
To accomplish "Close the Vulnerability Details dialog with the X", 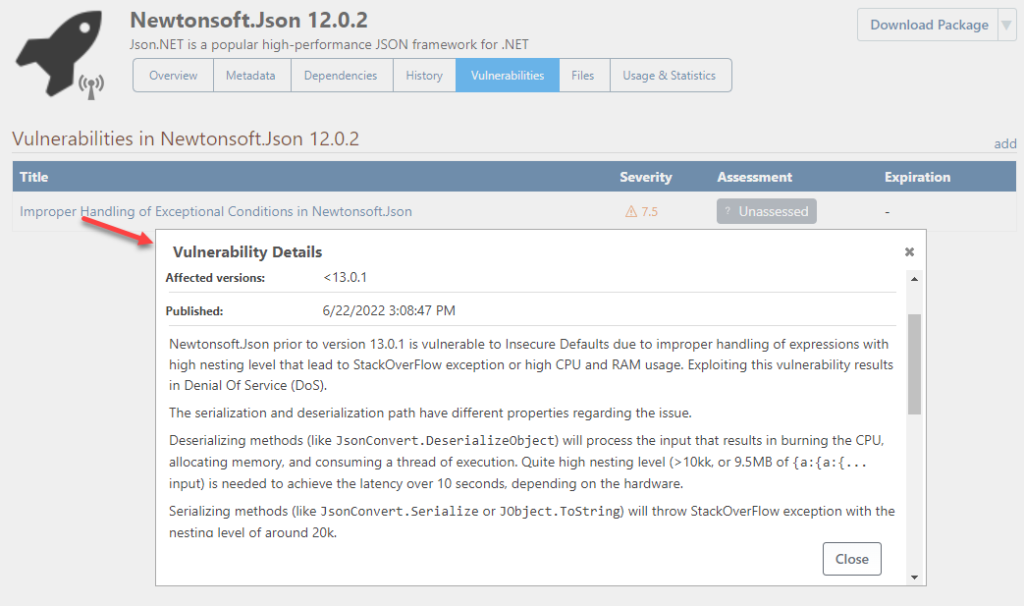I will tap(909, 252).
